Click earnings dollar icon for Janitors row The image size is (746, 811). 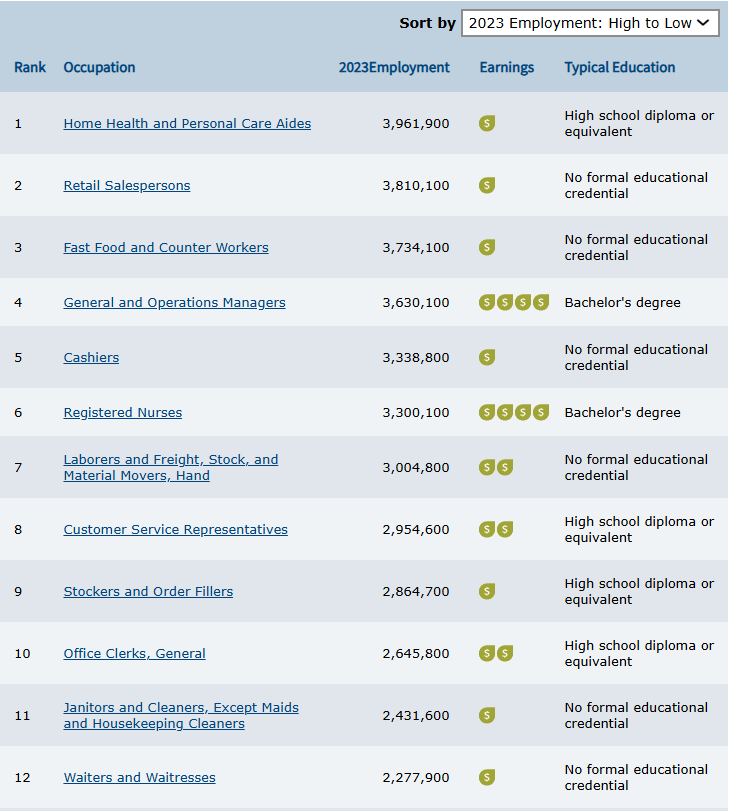tap(487, 715)
